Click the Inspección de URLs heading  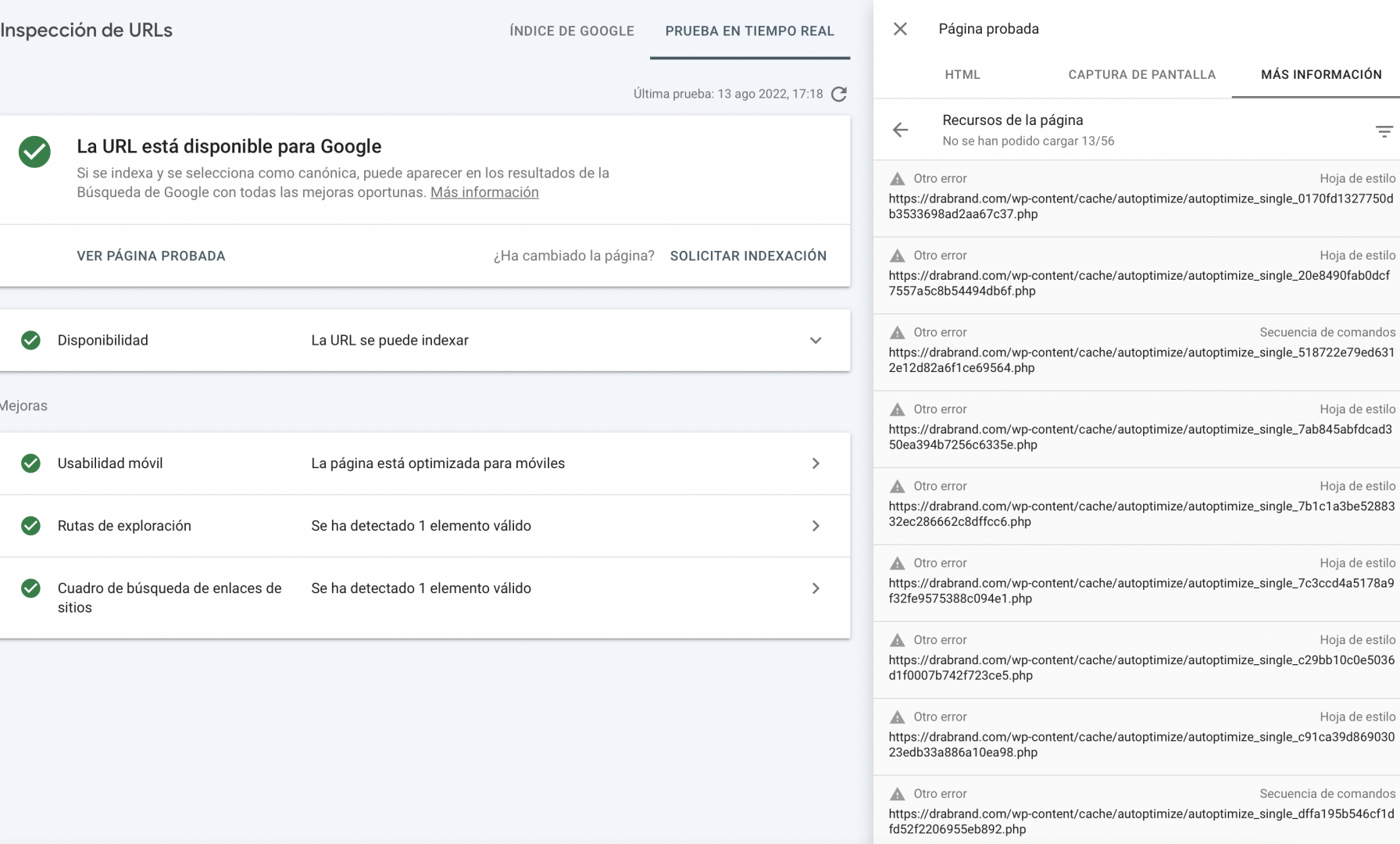86,30
